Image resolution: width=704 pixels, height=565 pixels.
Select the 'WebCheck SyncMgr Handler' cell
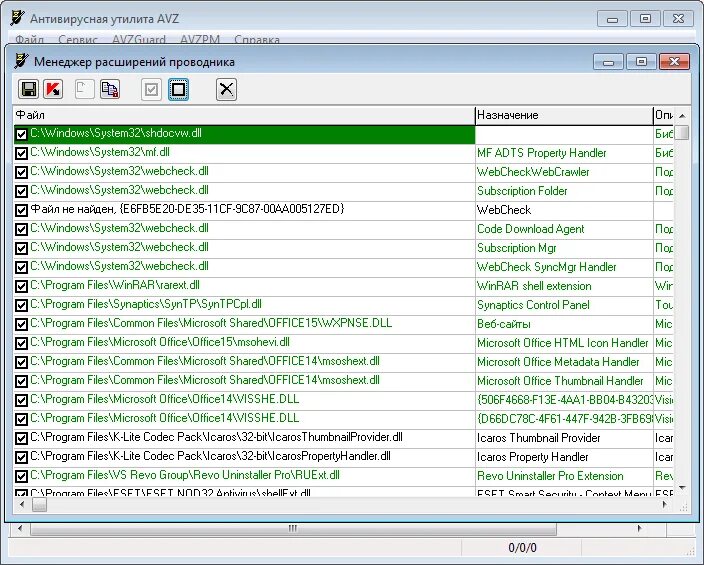click(564, 267)
